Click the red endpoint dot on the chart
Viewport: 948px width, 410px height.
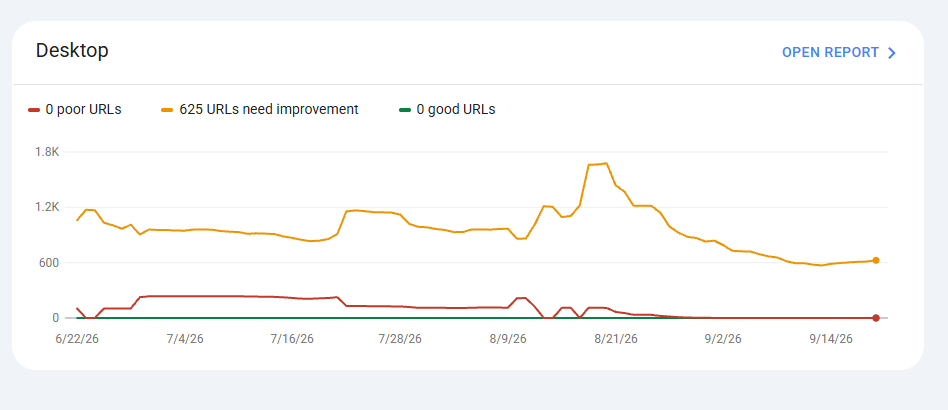pyautogui.click(x=875, y=318)
